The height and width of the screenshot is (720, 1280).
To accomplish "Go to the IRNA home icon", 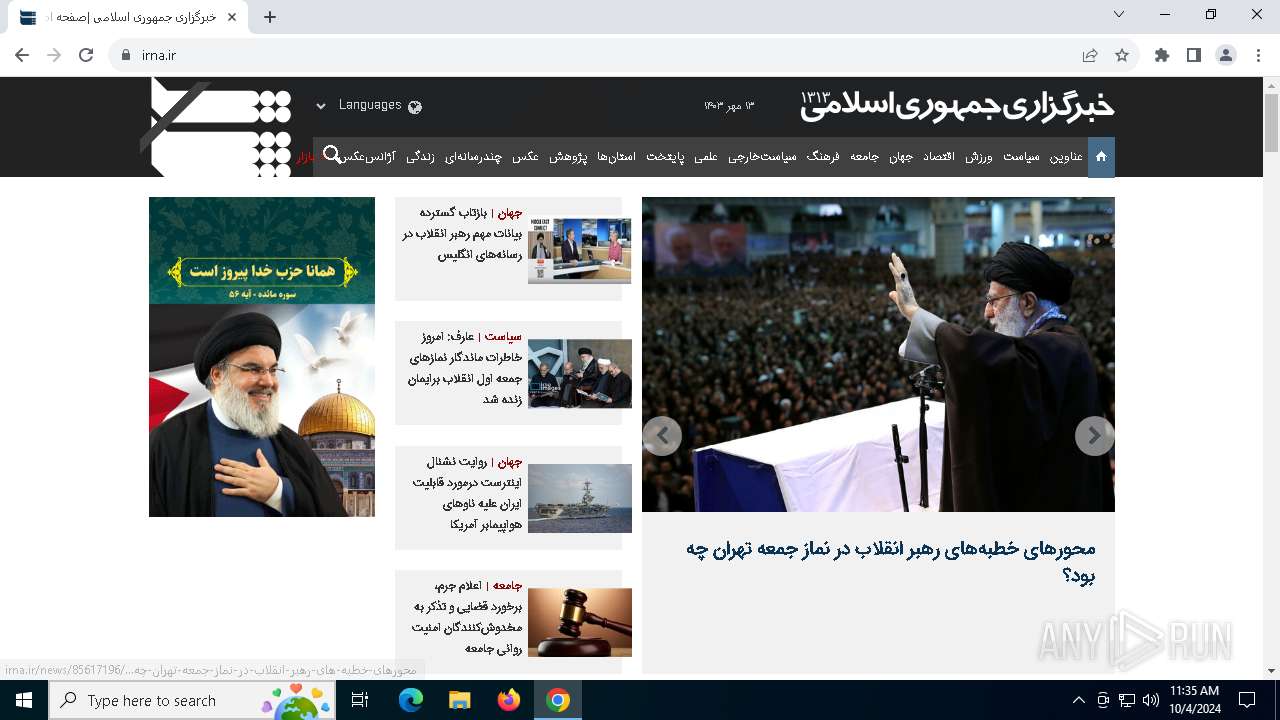I will click(x=1101, y=157).
